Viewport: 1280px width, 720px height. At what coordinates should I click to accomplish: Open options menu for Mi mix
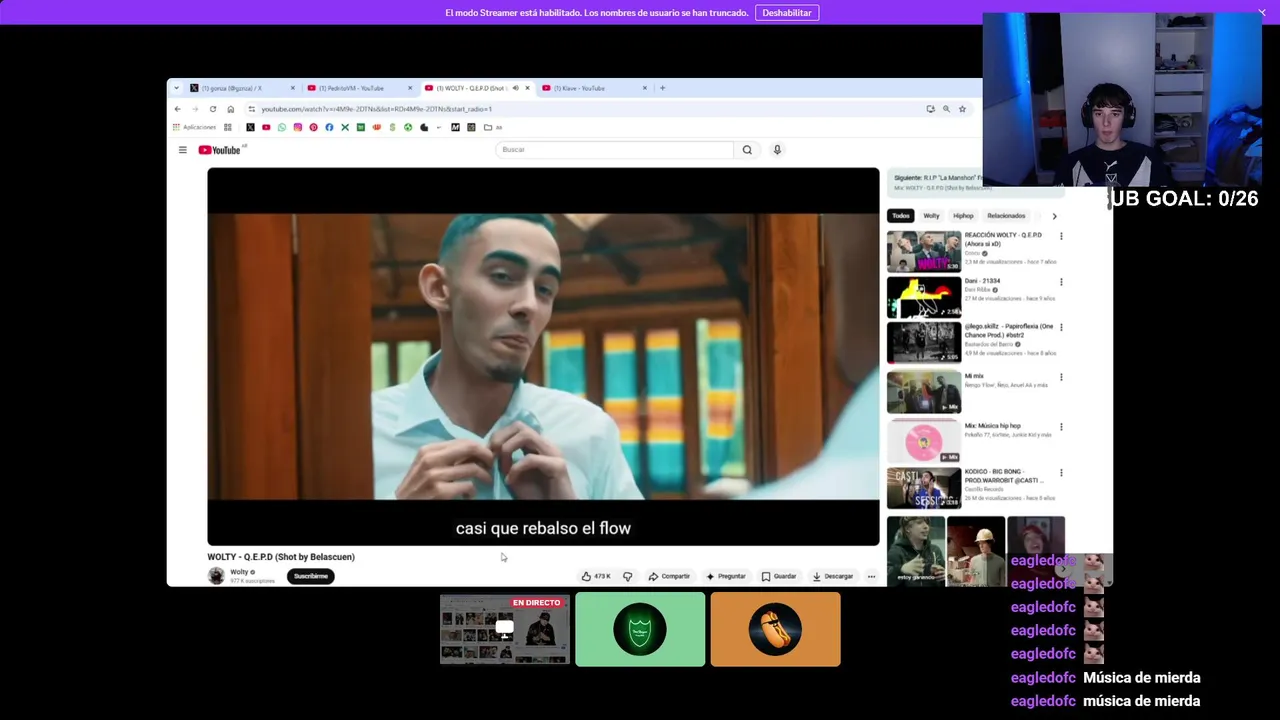tap(1061, 378)
